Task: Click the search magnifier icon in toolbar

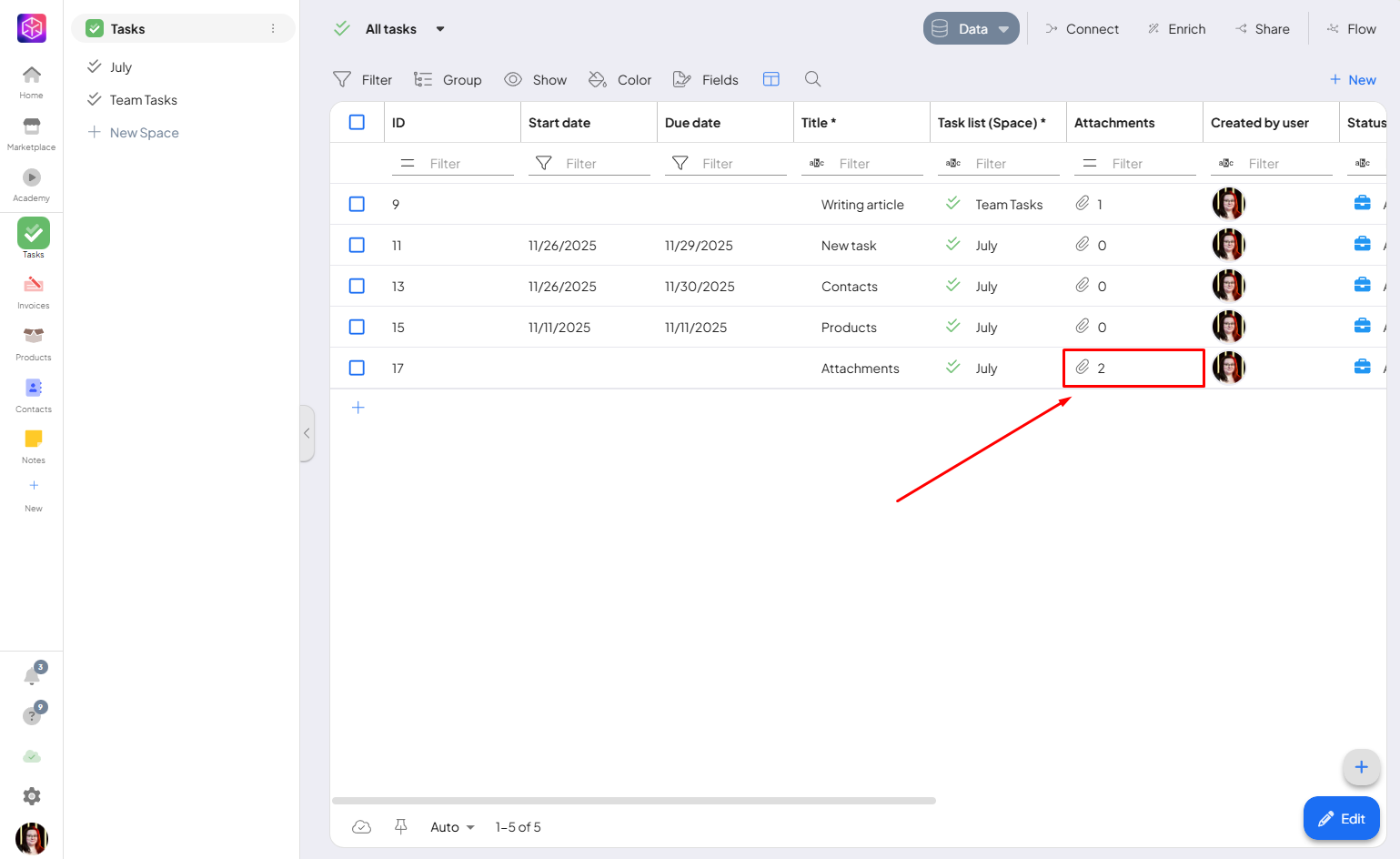Action: tap(812, 79)
